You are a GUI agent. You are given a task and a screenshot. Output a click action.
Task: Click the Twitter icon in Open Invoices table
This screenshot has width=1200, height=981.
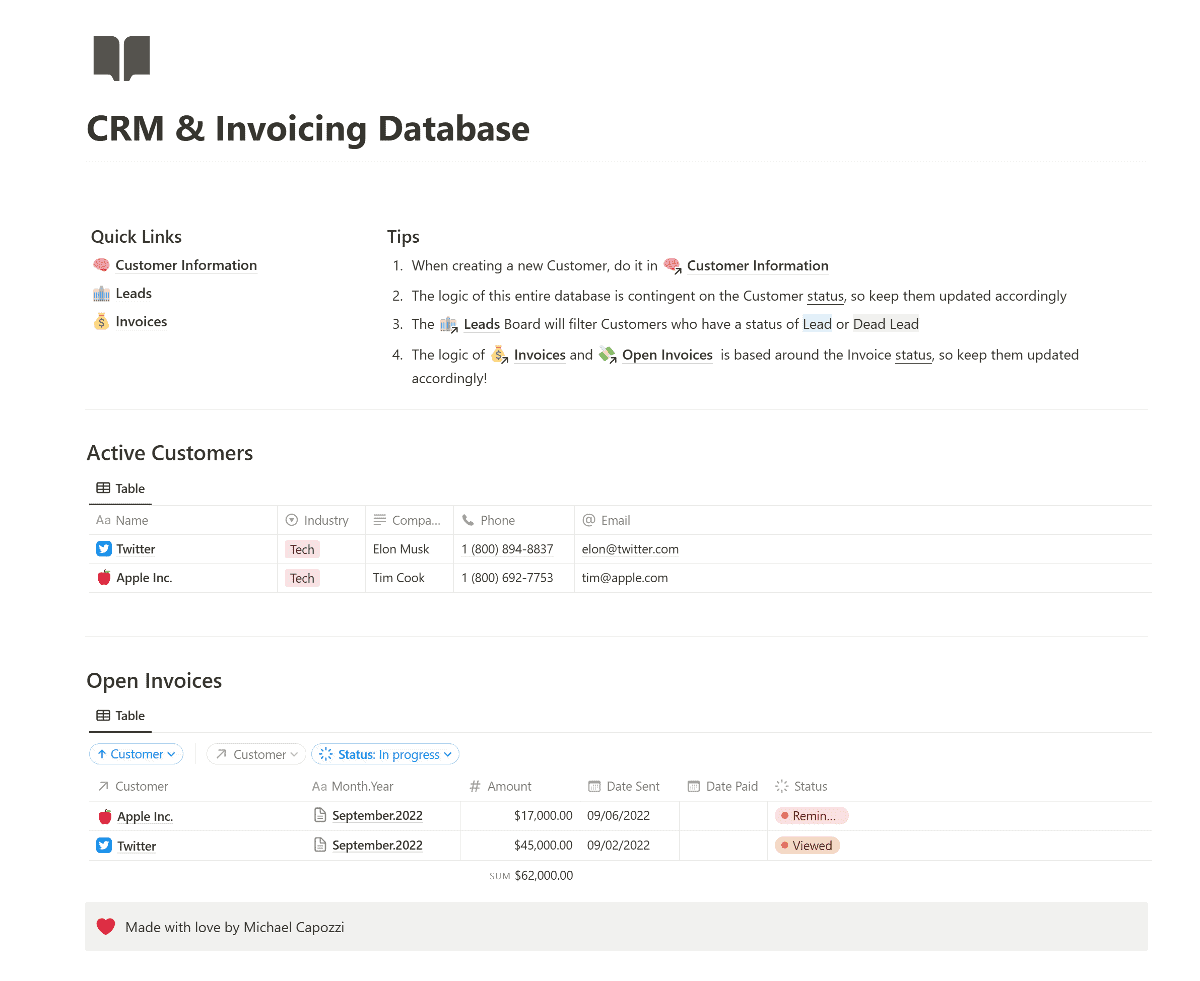(104, 845)
